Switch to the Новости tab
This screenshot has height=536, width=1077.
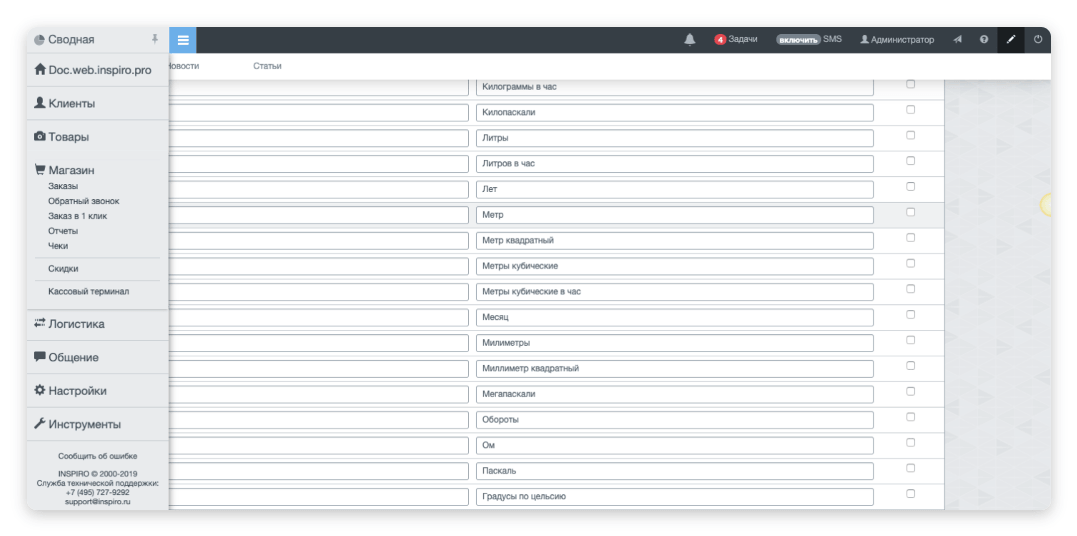click(183, 66)
